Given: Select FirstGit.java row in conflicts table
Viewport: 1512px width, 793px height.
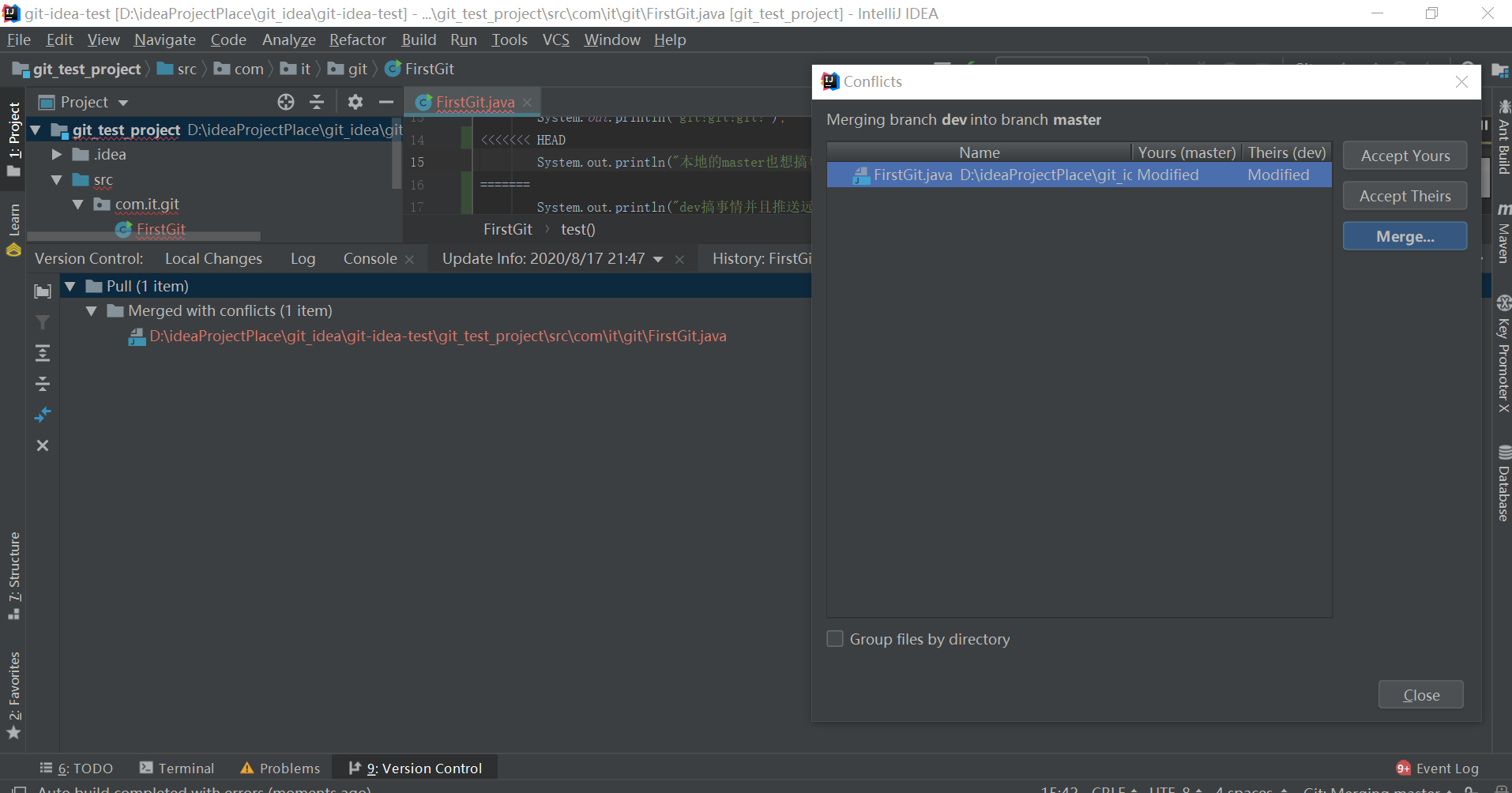Looking at the screenshot, I should coord(1079,175).
